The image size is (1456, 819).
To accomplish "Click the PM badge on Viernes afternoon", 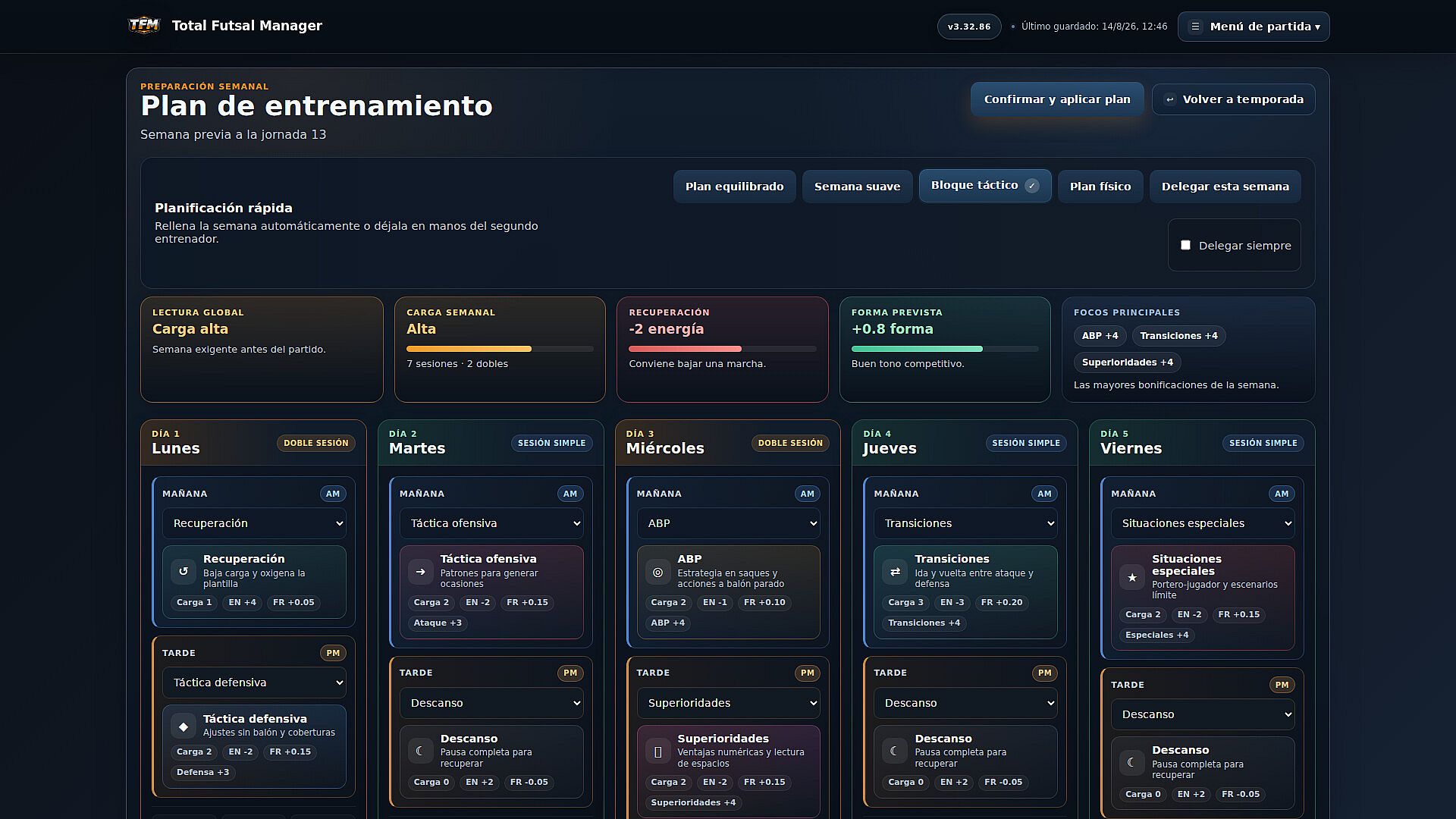I will [x=1282, y=685].
